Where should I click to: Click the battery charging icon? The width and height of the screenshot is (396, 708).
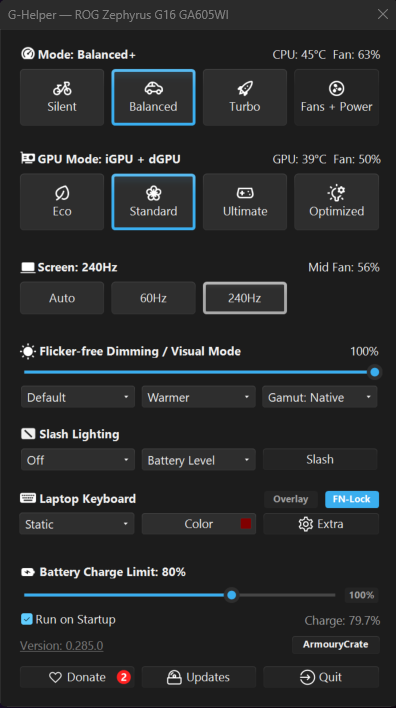[28, 572]
